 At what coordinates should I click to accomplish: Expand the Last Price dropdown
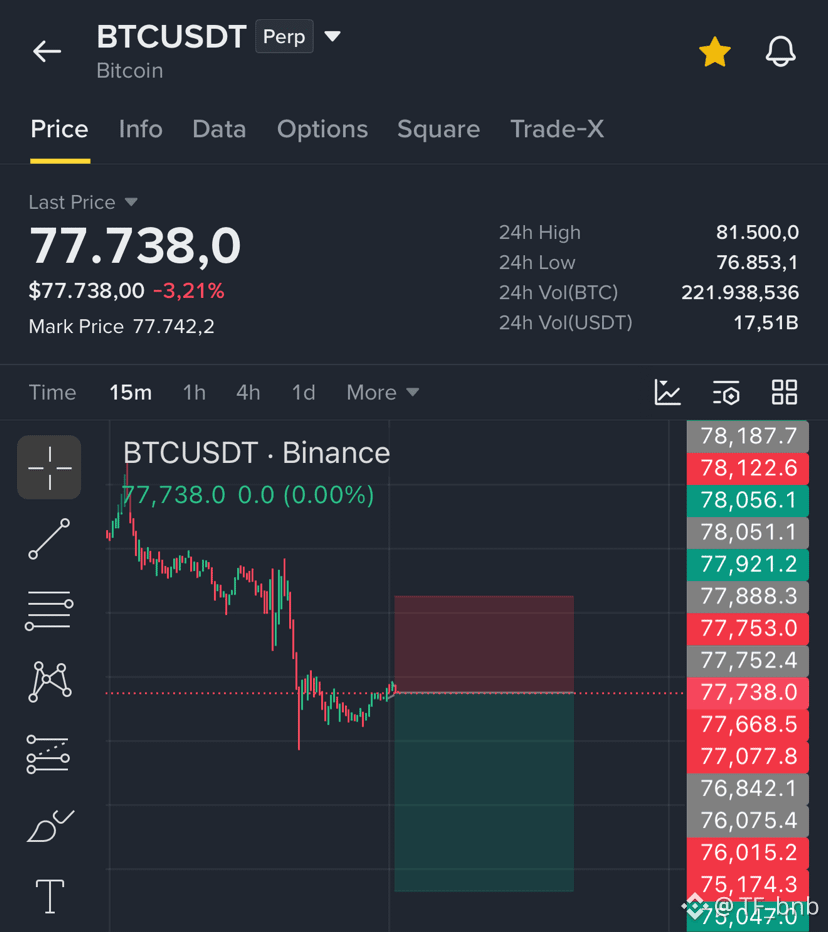[x=83, y=202]
